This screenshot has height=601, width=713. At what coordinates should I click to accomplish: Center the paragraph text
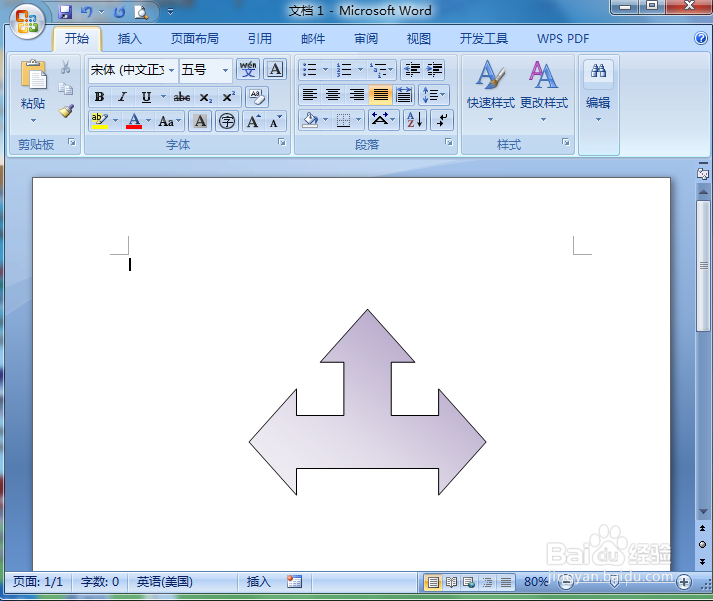click(333, 95)
